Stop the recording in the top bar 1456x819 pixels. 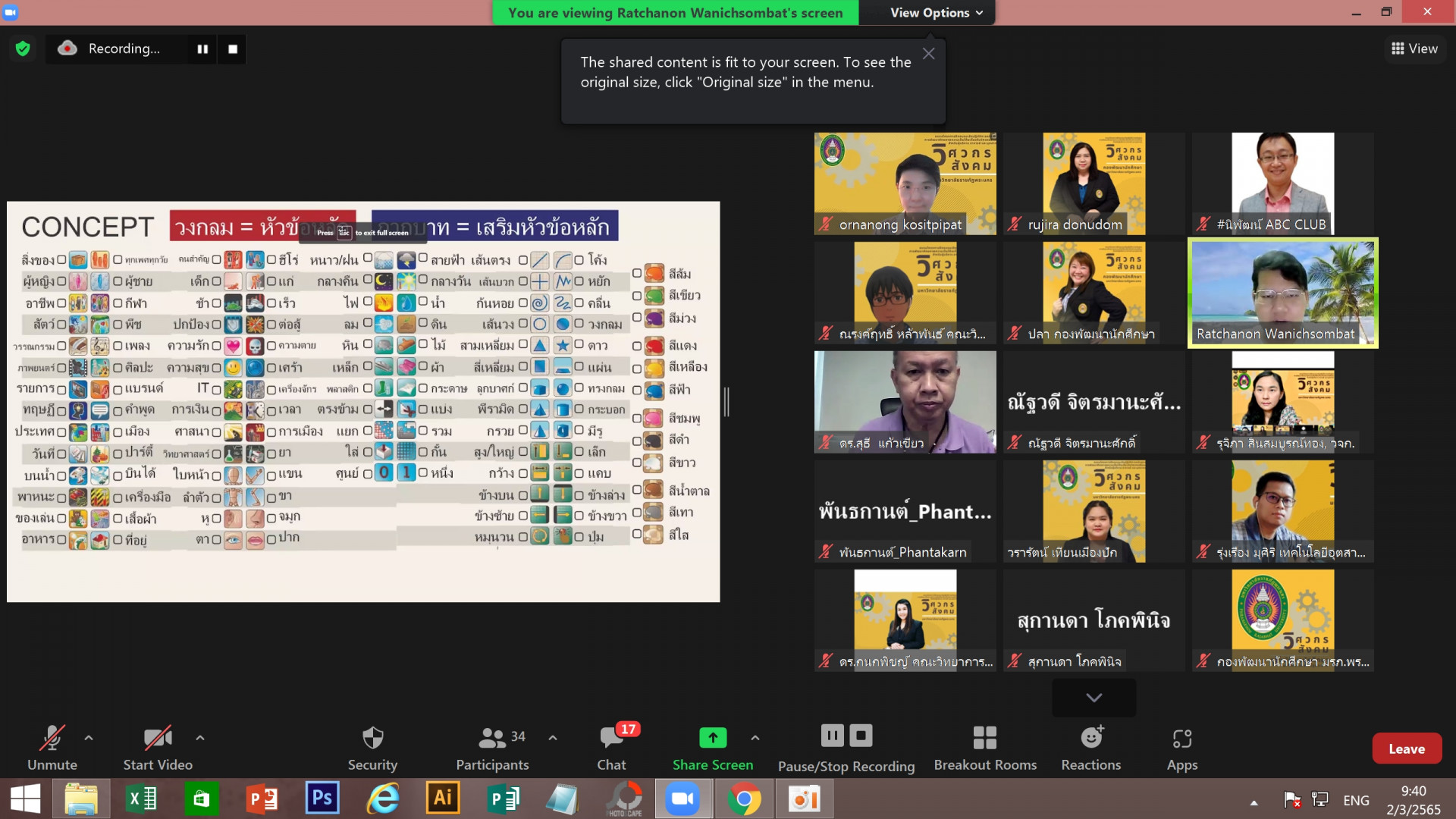(233, 49)
